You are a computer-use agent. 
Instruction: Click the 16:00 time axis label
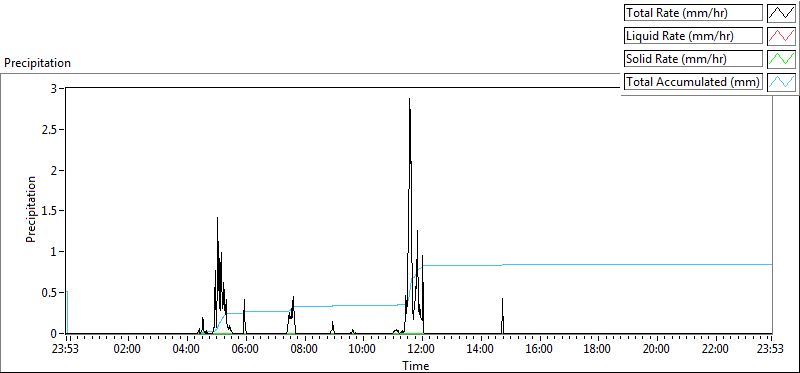(x=539, y=350)
